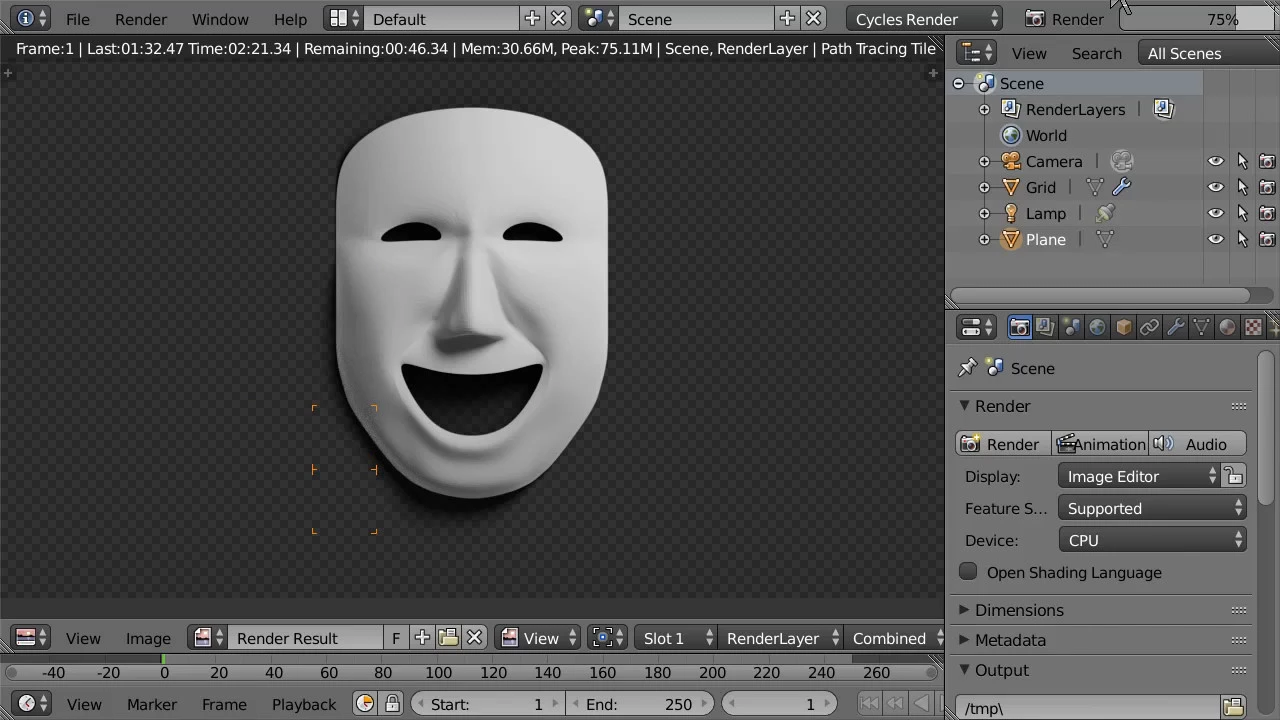Screen dimensions: 1280x720
Task: Open the Cycles Render engine dropdown
Action: (925, 19)
